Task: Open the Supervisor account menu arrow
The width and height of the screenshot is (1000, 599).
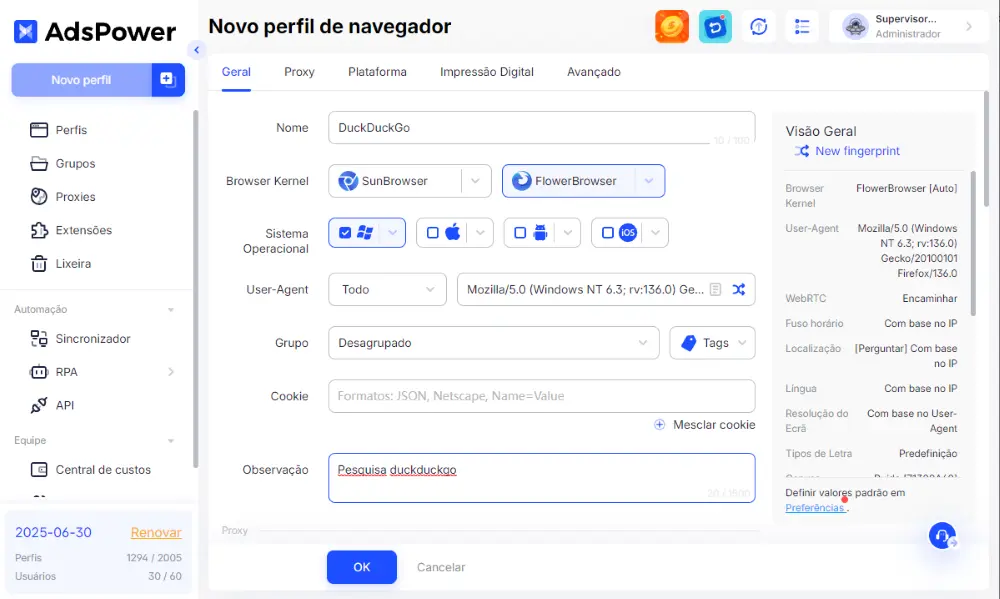Action: (969, 27)
